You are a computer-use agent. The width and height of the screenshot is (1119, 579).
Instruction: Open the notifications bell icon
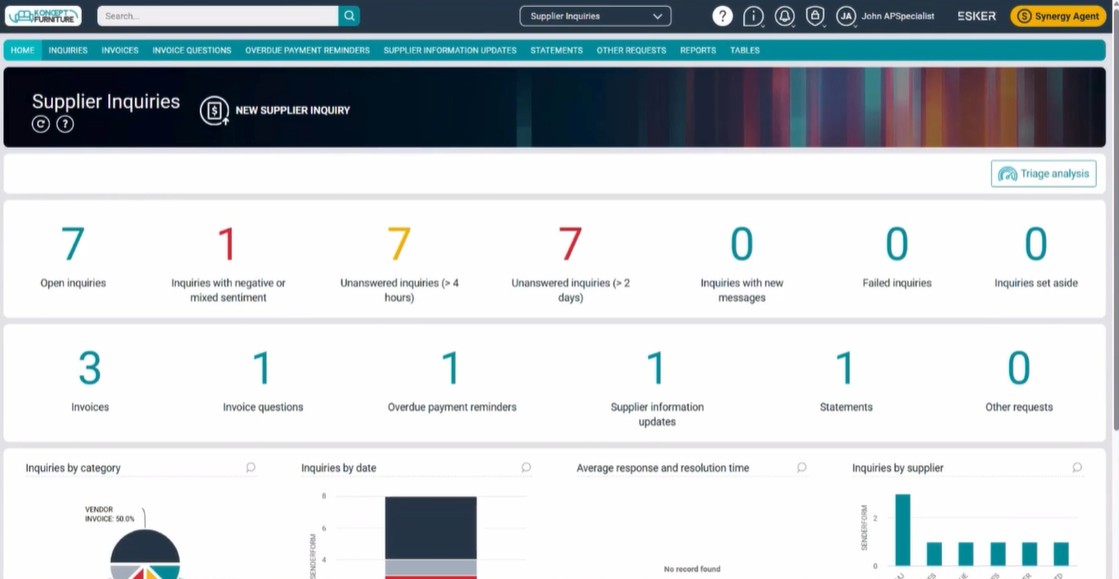tap(785, 16)
